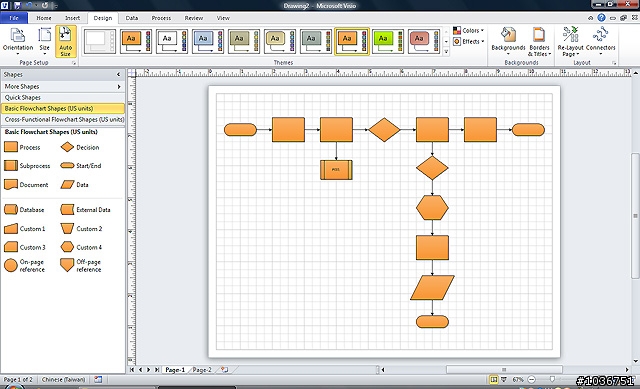
Task: Expand the Themes gallery more arrow
Action: coord(446,51)
